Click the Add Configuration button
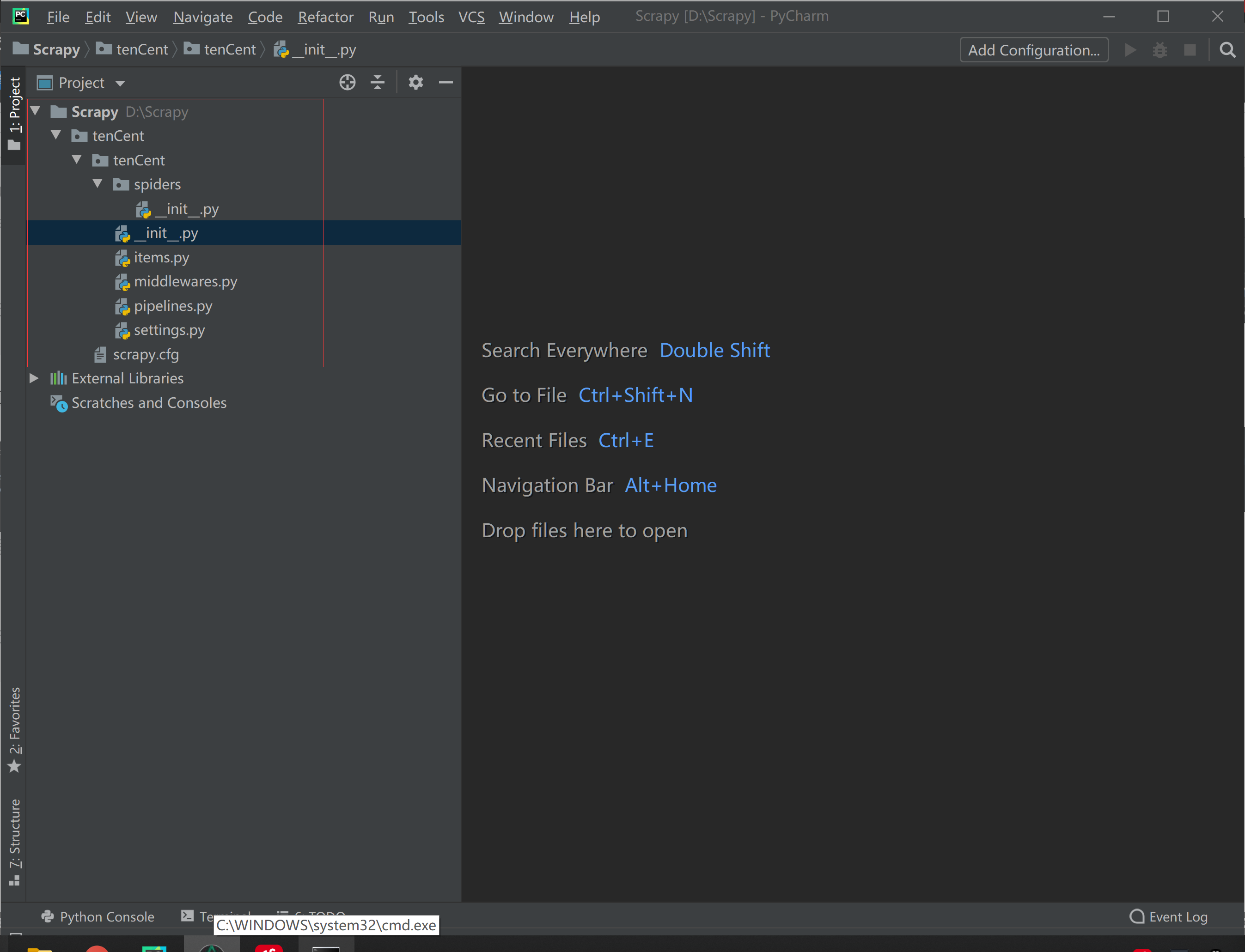 pyautogui.click(x=1033, y=50)
